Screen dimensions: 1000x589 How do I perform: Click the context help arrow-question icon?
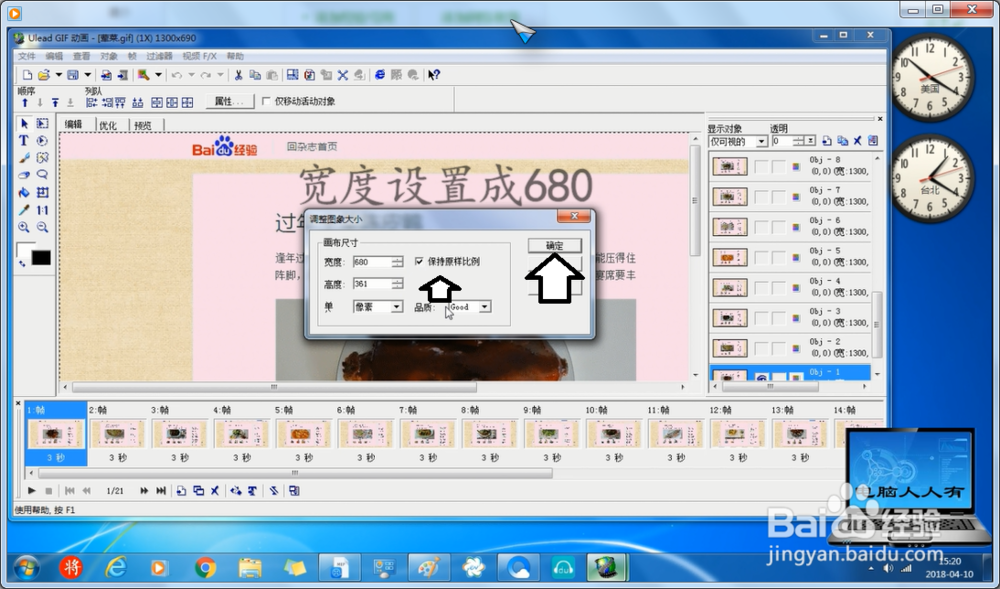pos(434,75)
